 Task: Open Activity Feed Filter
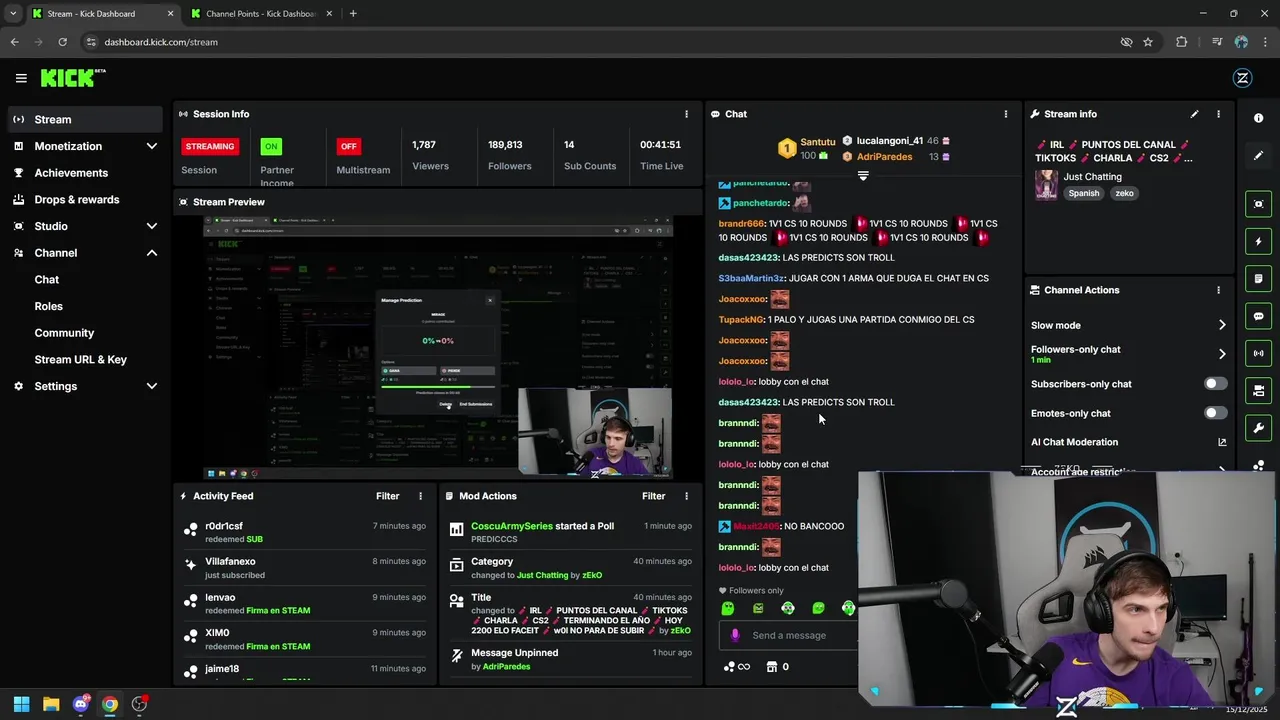(387, 496)
